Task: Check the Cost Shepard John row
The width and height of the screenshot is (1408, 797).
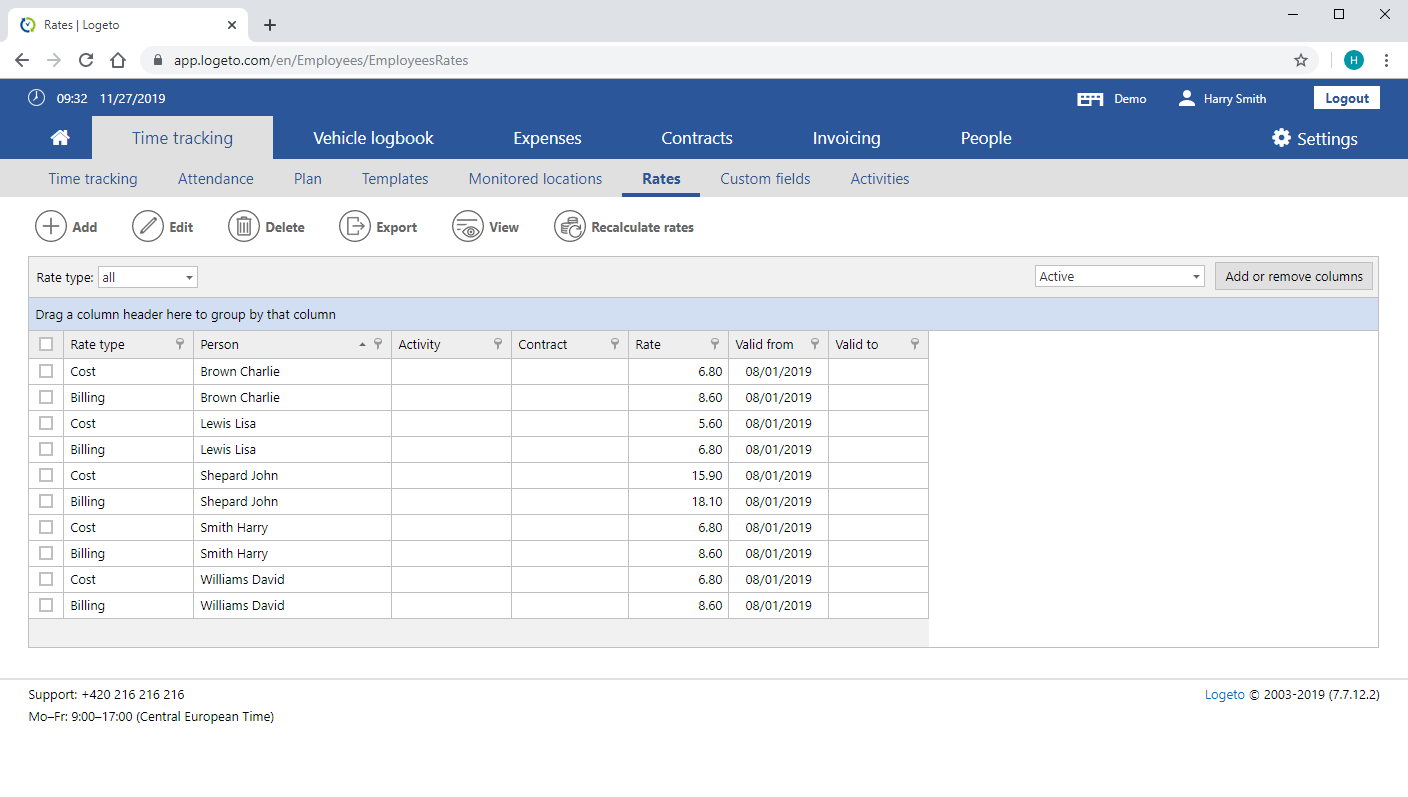Action: point(46,475)
